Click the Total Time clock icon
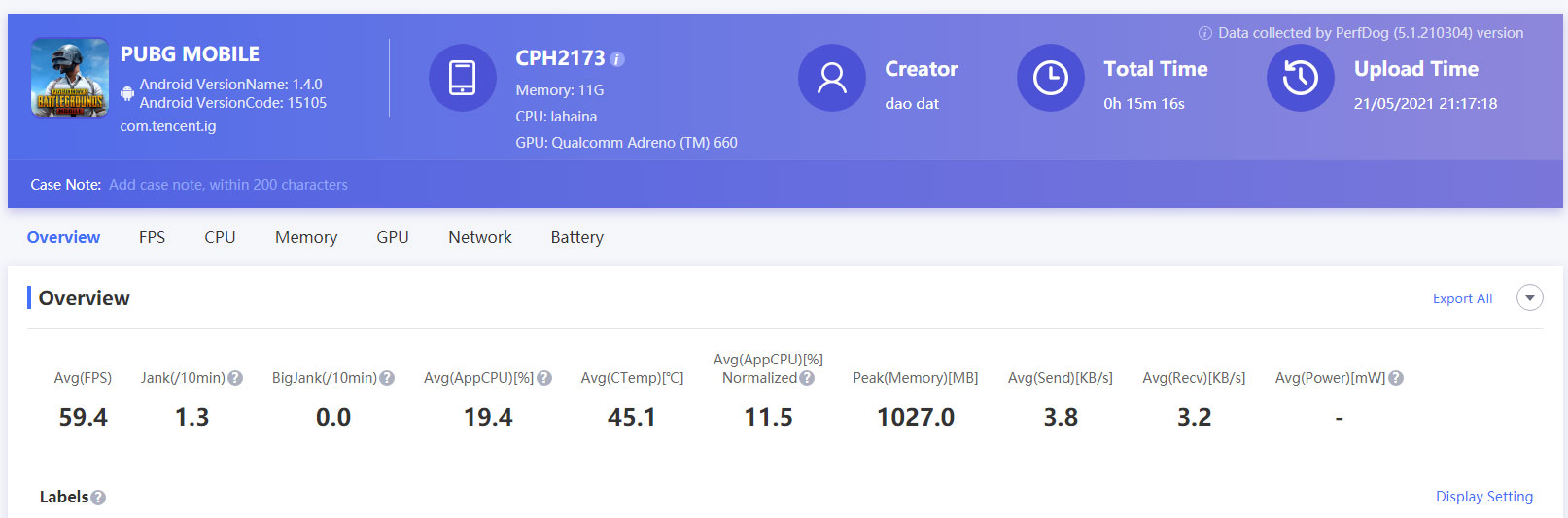 (x=1051, y=78)
